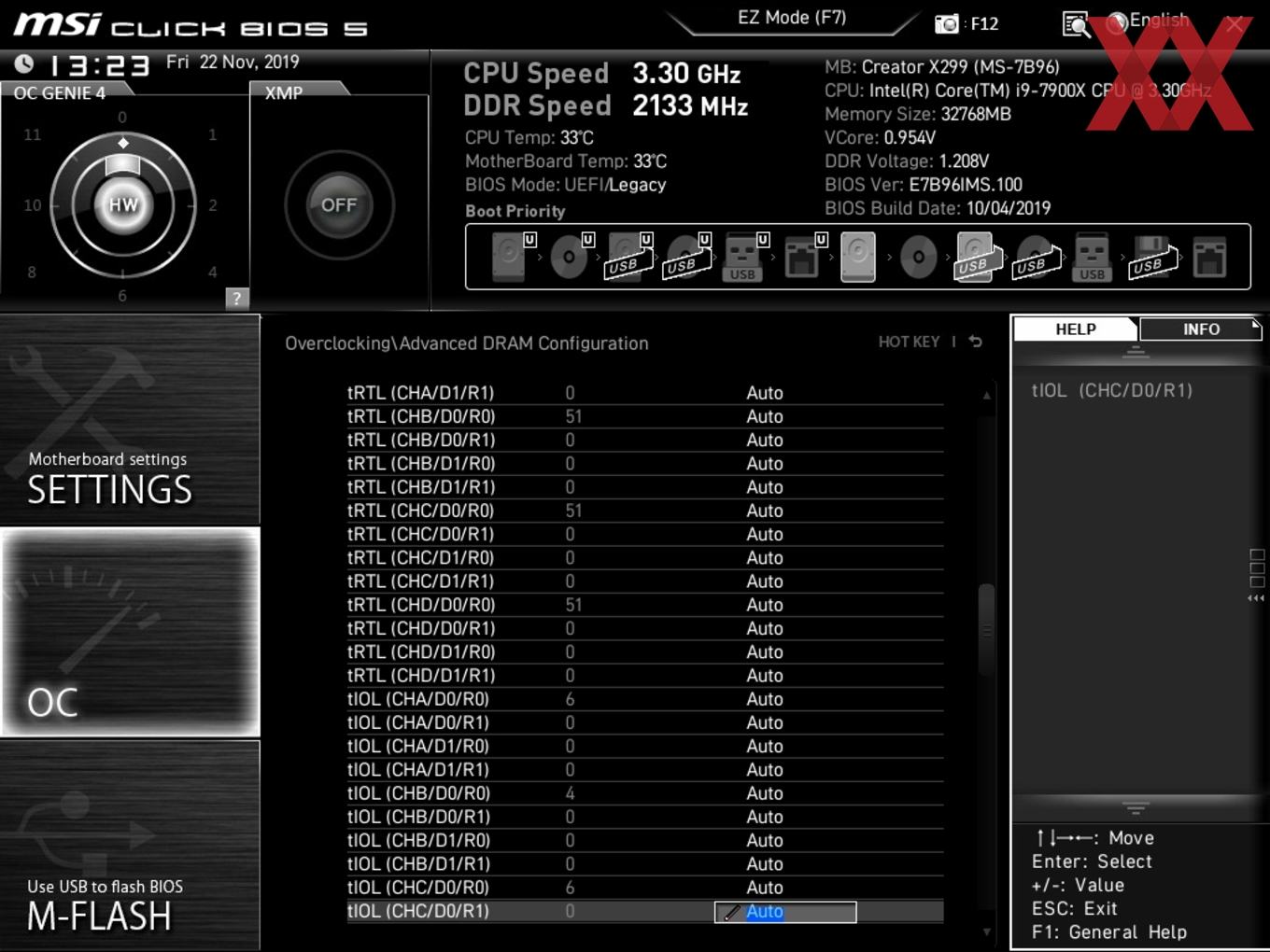Image resolution: width=1270 pixels, height=952 pixels.
Task: Select the tRTL (CHC/D1/R0) row label
Action: click(421, 558)
